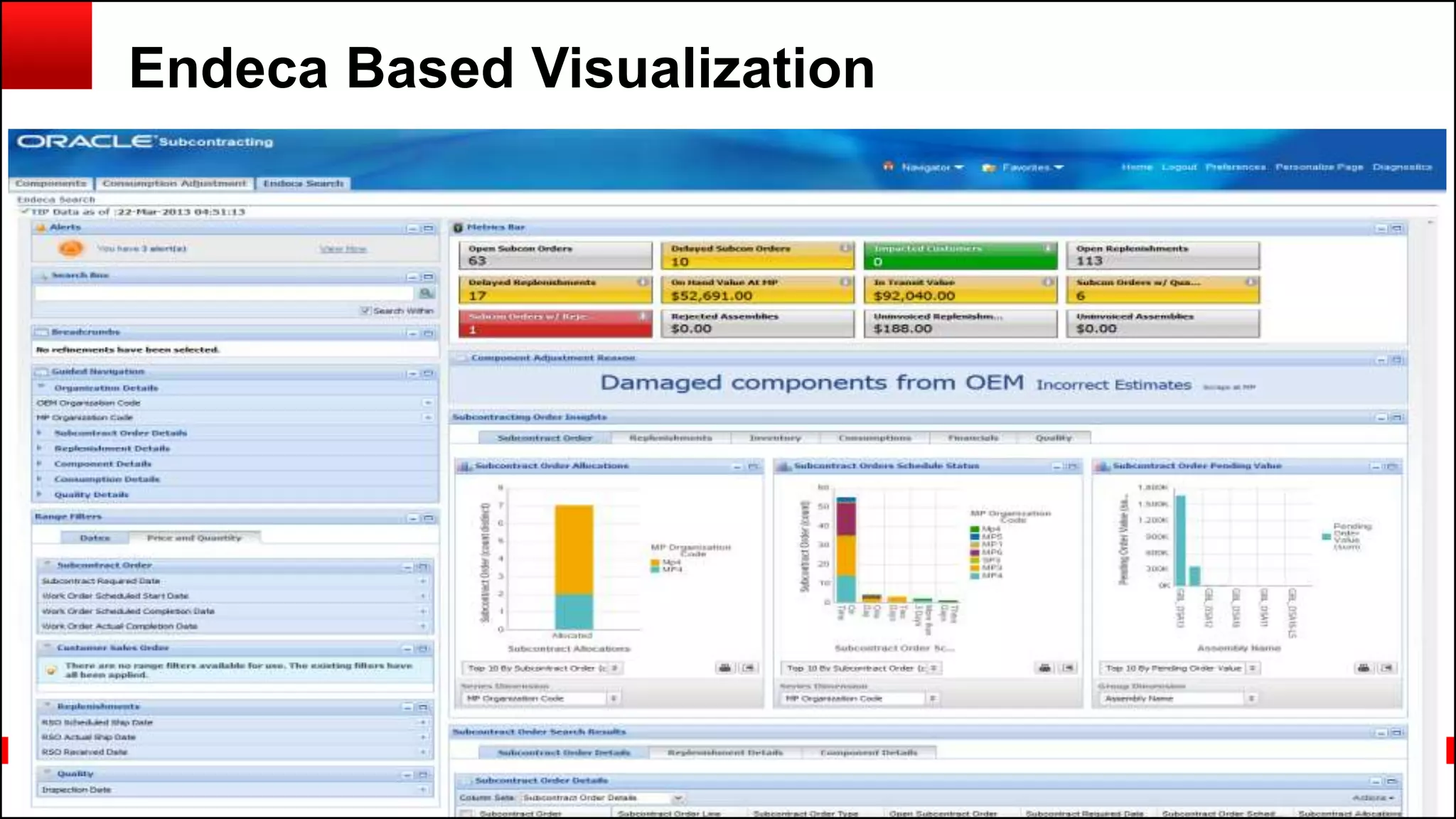
Task: Select the Price and Quantity range filter tab
Action: pos(194,537)
